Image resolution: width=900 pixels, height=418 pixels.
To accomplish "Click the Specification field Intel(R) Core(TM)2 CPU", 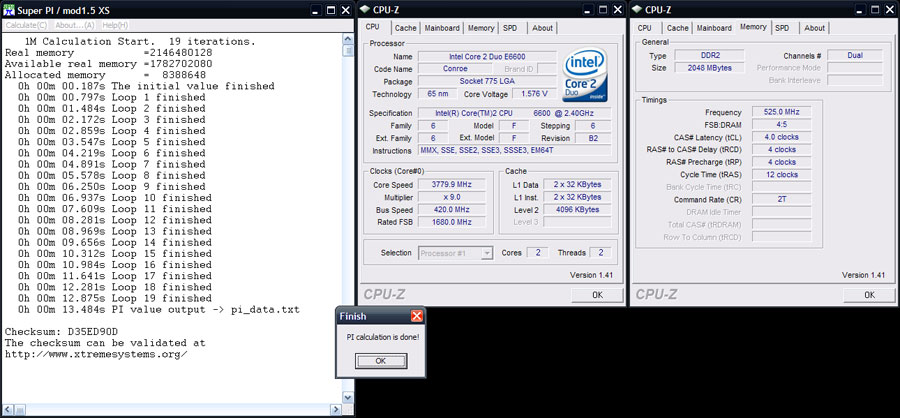I will 514,113.
